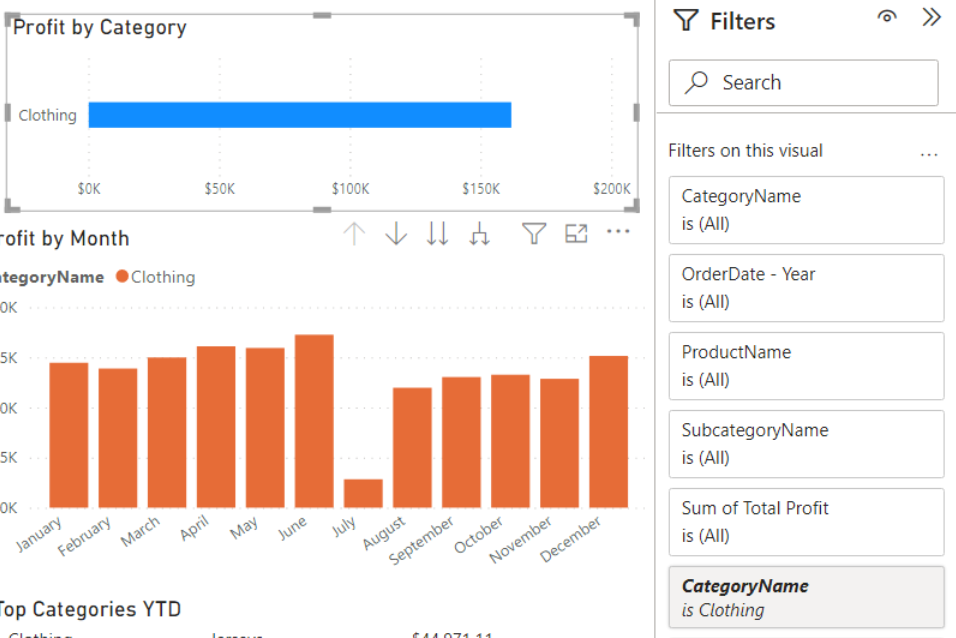Click the June column in chart

[314, 421]
